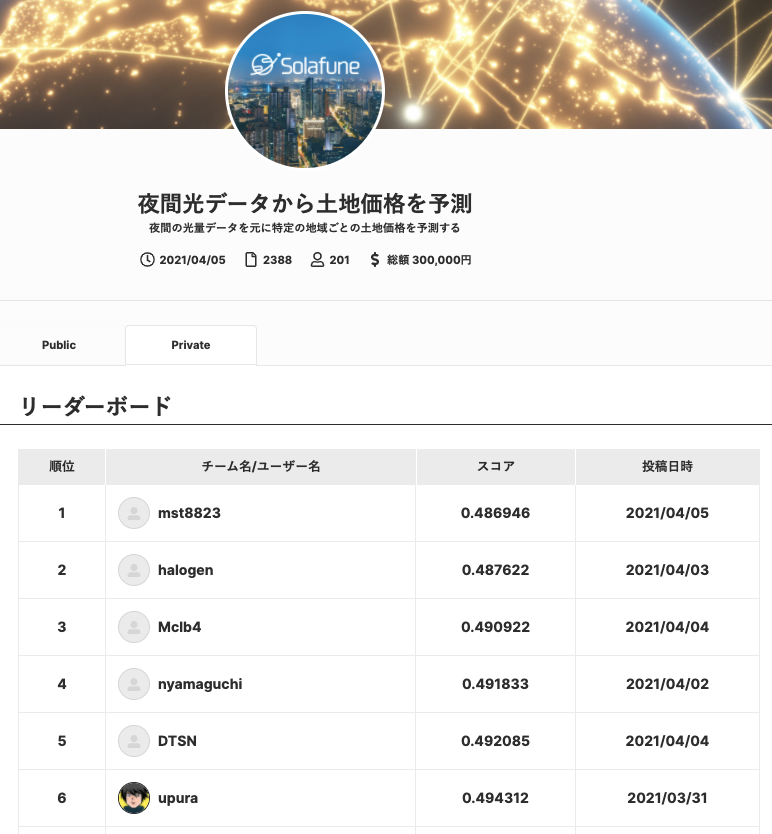Click the 投稿日時 column header
Screen dimensions: 772x834
667,466
